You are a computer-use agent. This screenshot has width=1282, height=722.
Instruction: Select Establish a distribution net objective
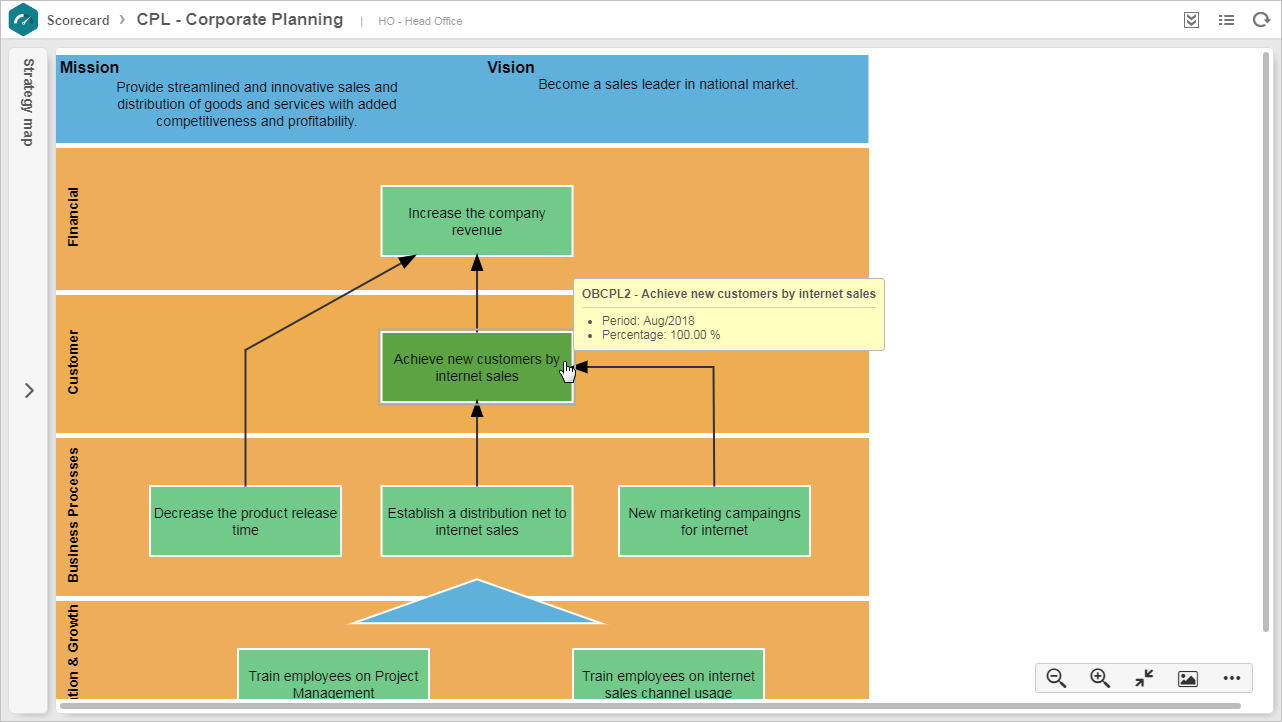point(477,521)
